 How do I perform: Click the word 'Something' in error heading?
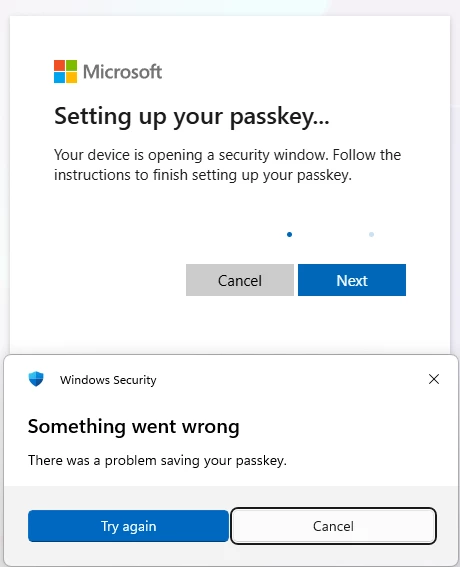77,427
